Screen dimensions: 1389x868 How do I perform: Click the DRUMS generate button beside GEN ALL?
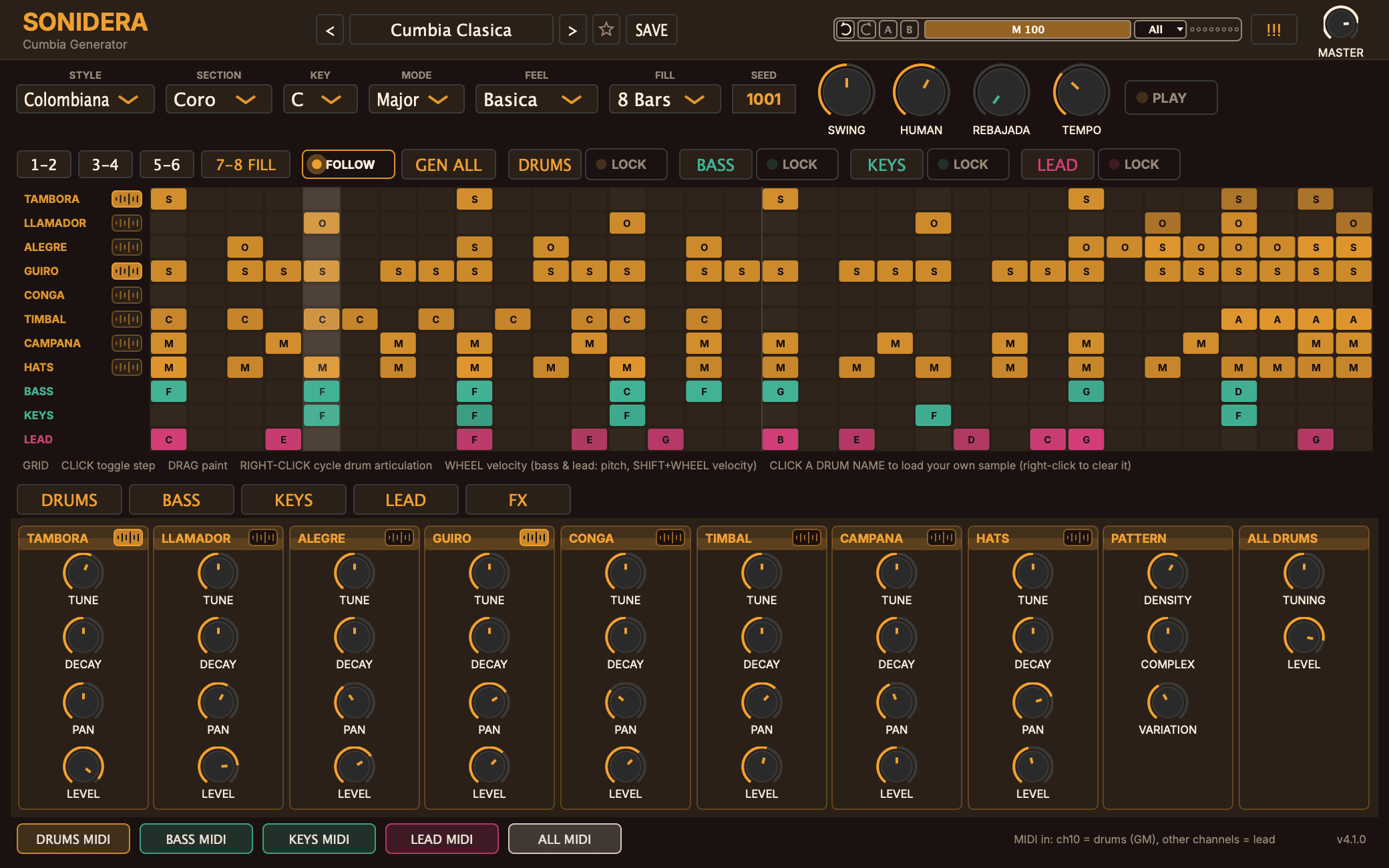click(x=545, y=165)
